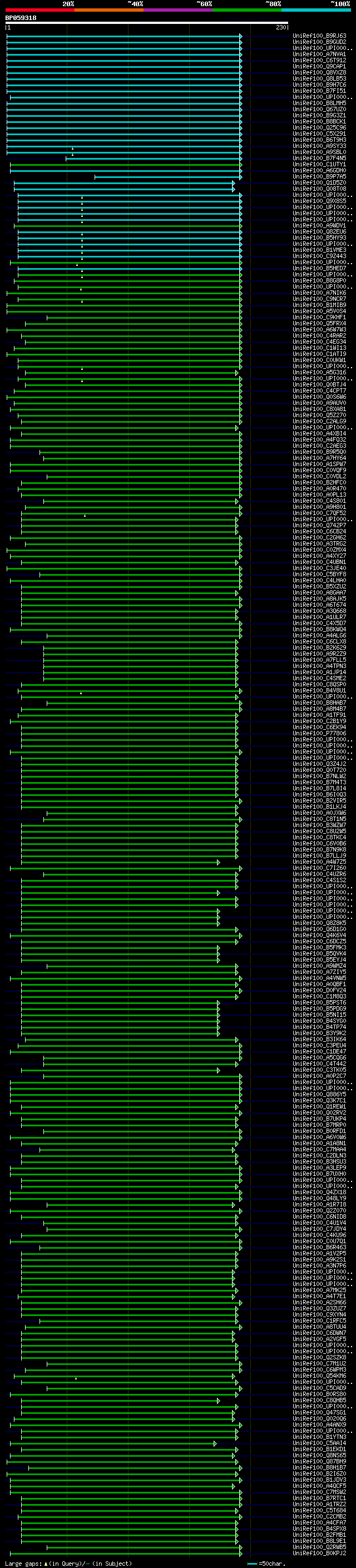The height and width of the screenshot is (1568, 356).
Task: Select the UniRef100_B1VME3 label
Action: pos(319,250)
